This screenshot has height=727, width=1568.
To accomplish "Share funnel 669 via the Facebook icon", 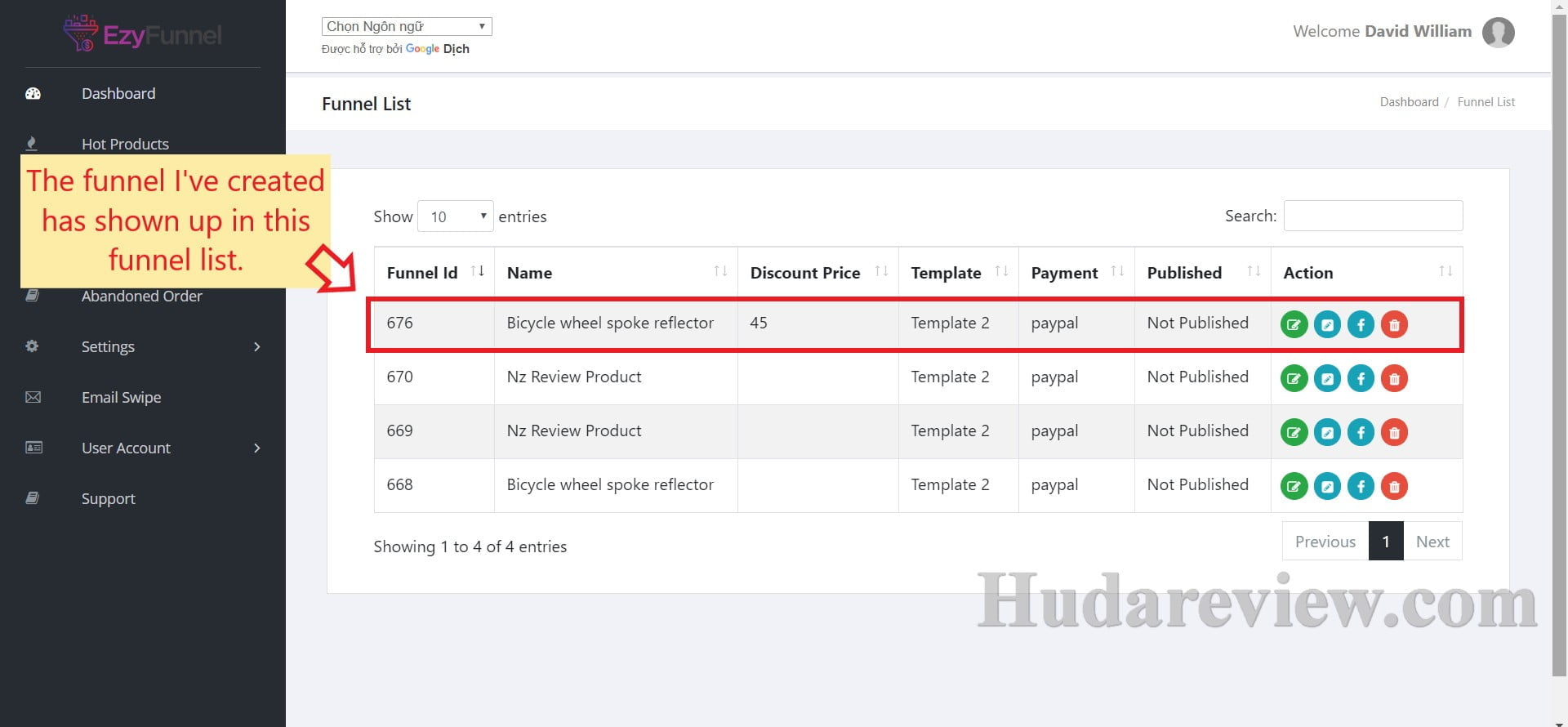I will point(1361,432).
